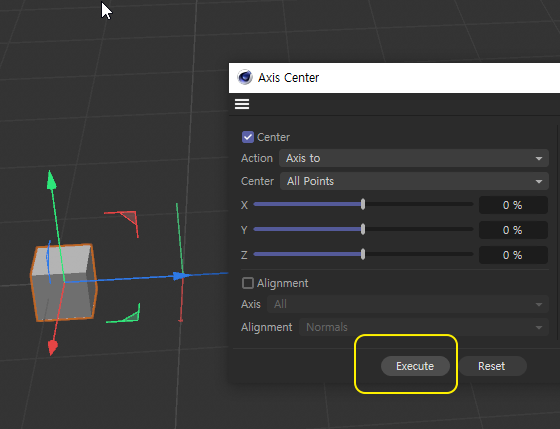This screenshot has width=560, height=429.
Task: Click the Z slider handle
Action: coord(363,254)
